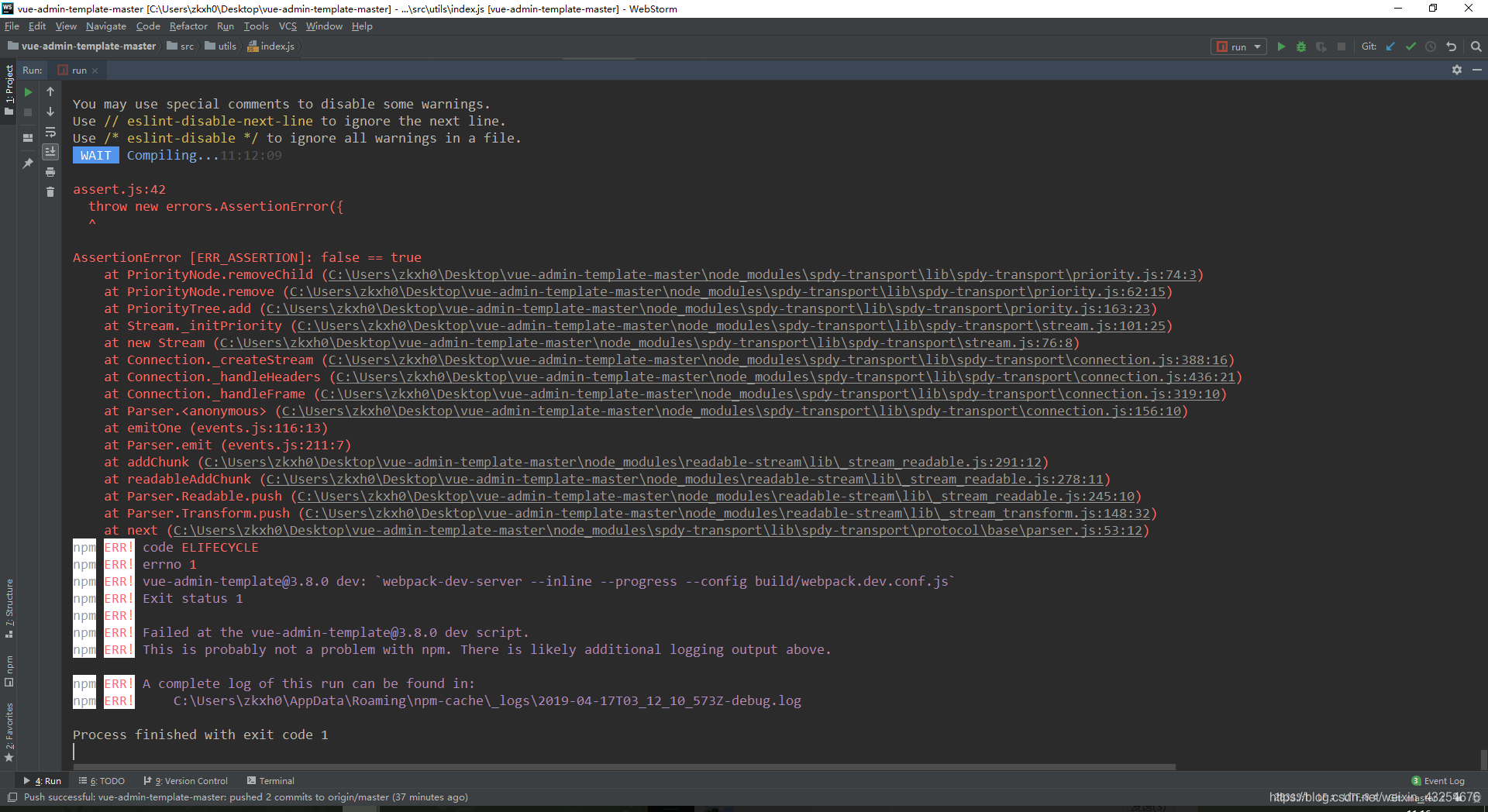
Task: Rerun the npm script from Run panel
Action: coord(28,92)
